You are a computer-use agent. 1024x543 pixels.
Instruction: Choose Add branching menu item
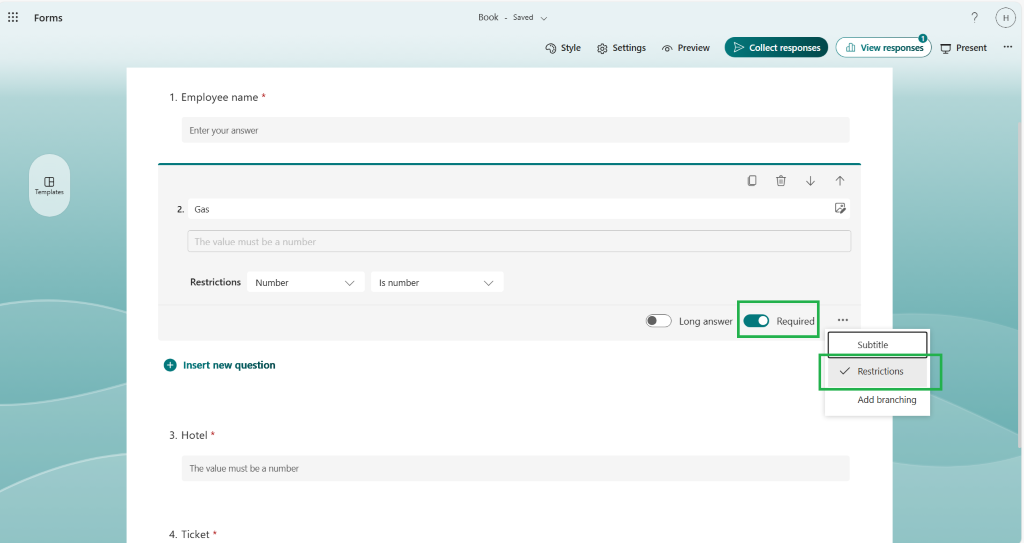coord(877,400)
